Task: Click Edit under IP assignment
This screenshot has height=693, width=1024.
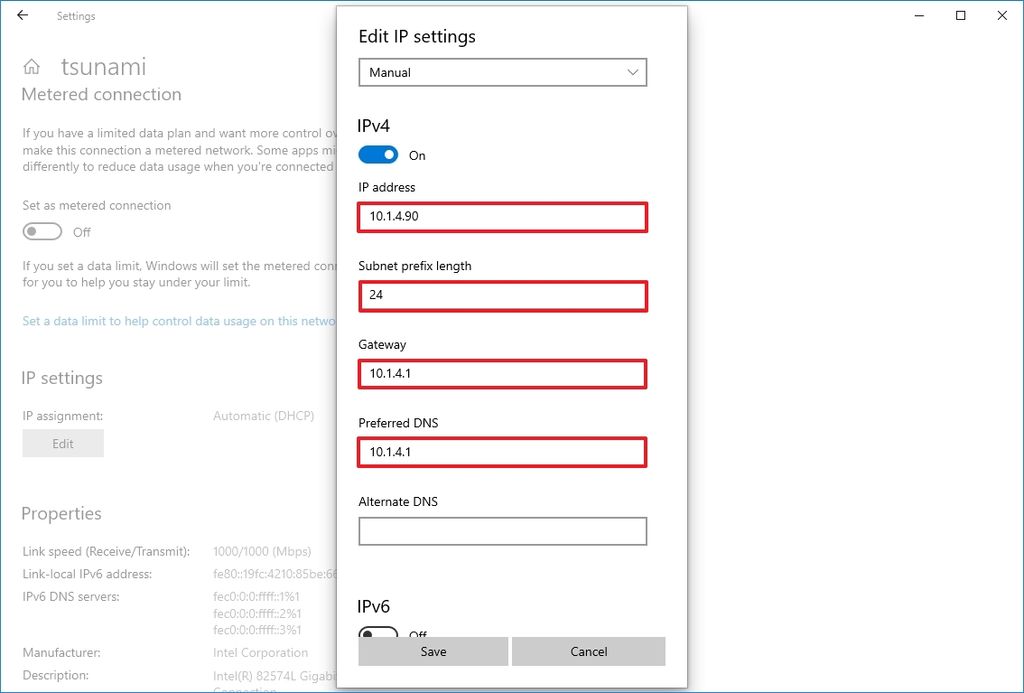Action: pos(62,443)
